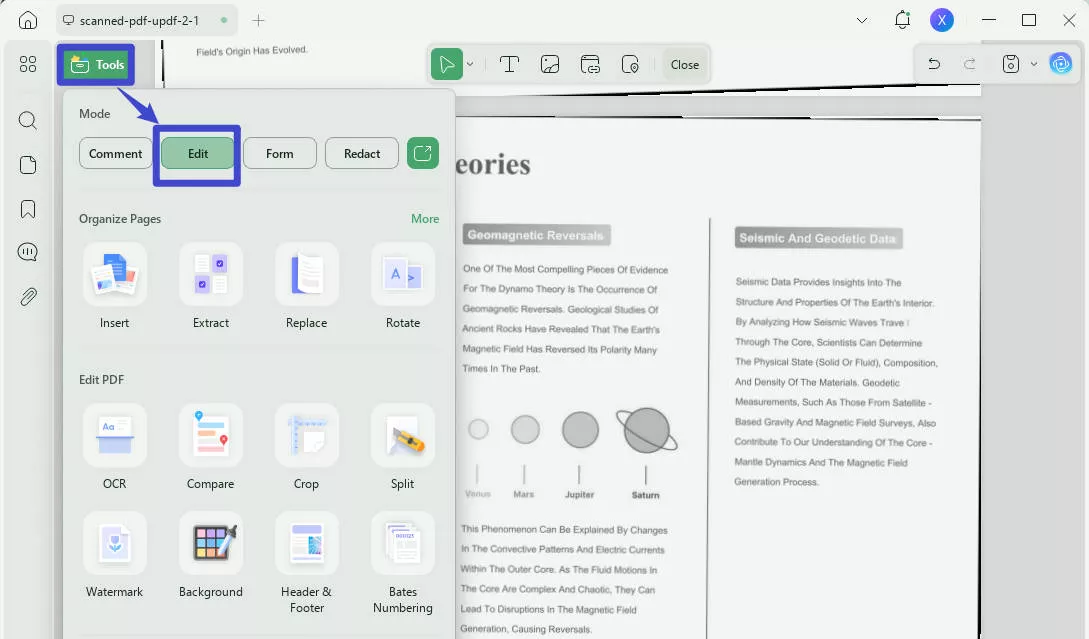Open the save options dropdown
This screenshot has height=639, width=1089.
tap(1035, 63)
